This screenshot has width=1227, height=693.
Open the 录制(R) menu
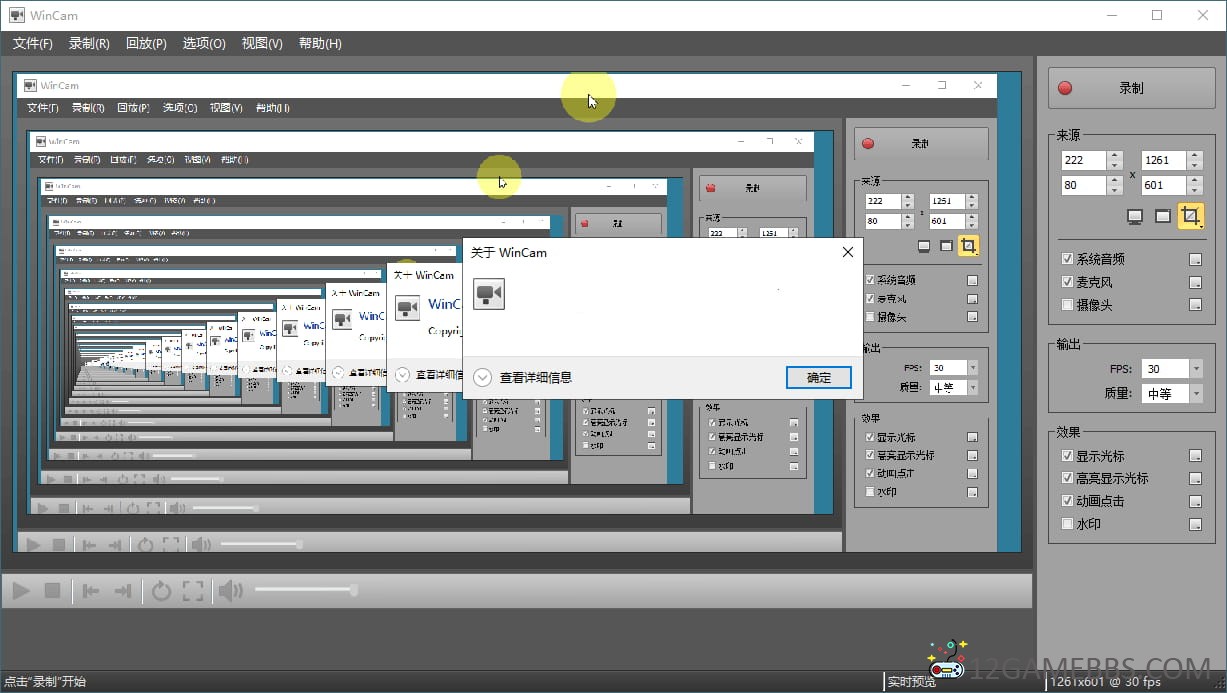(89, 43)
